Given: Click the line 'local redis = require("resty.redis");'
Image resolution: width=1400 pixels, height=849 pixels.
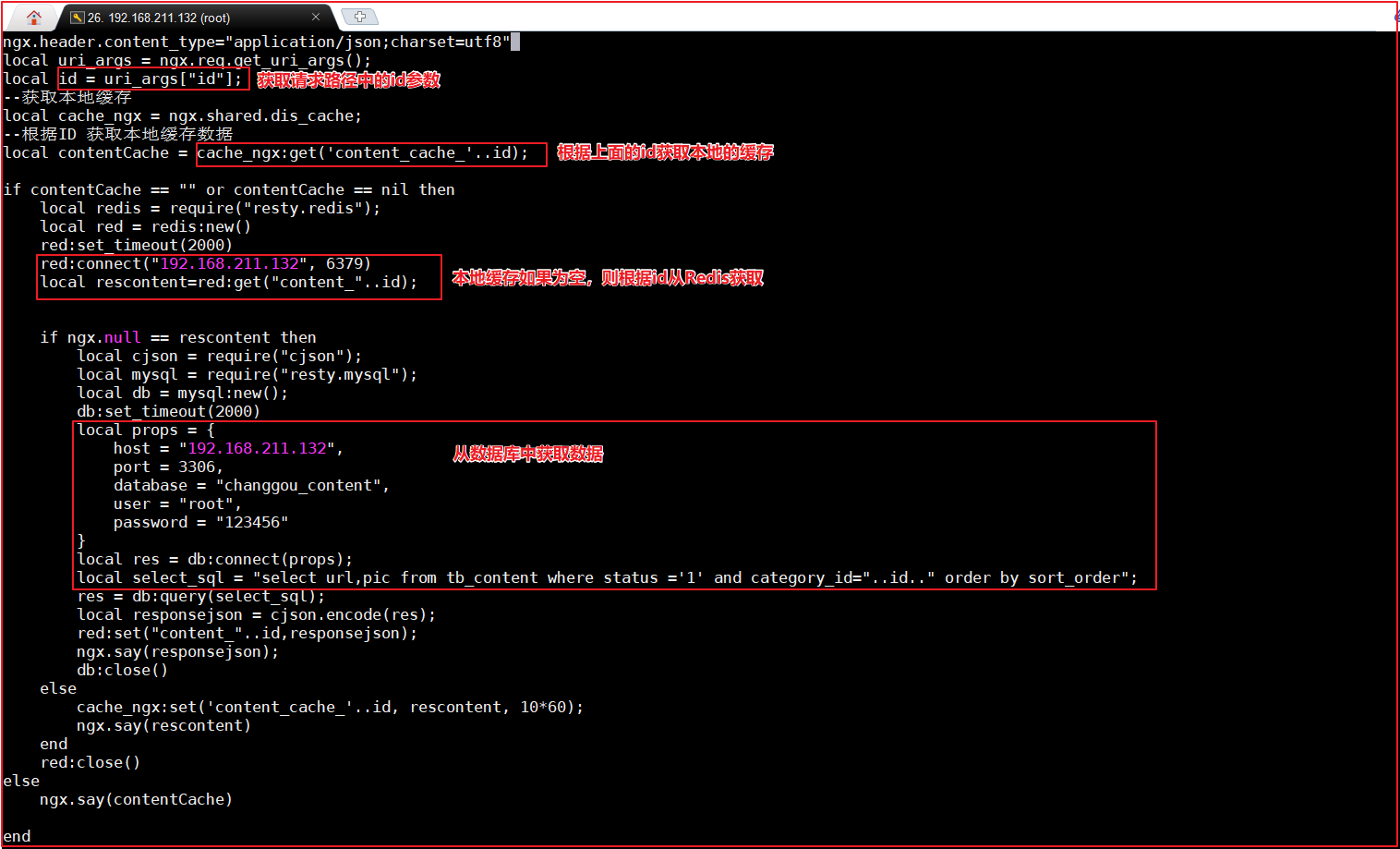Looking at the screenshot, I should pos(211,208).
